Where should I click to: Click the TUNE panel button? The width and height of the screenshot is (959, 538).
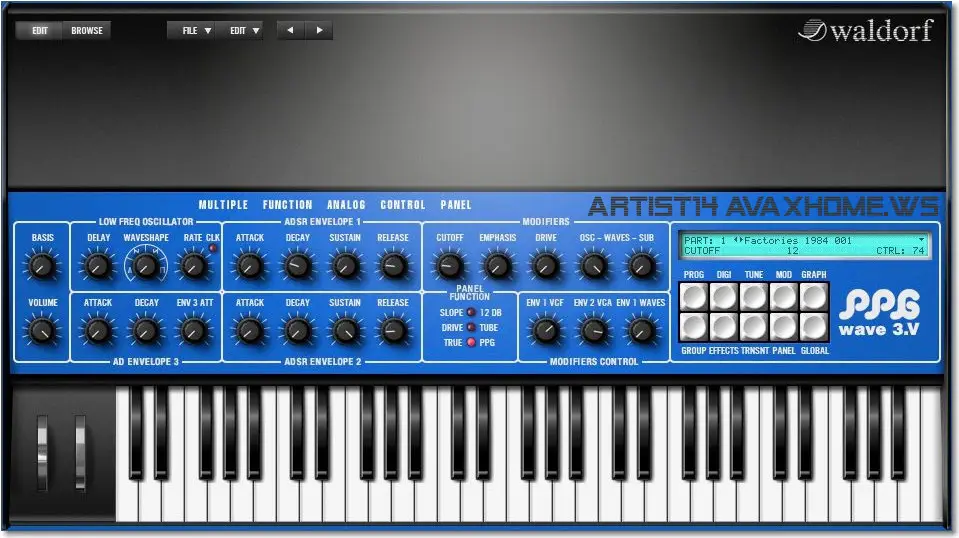coord(754,297)
